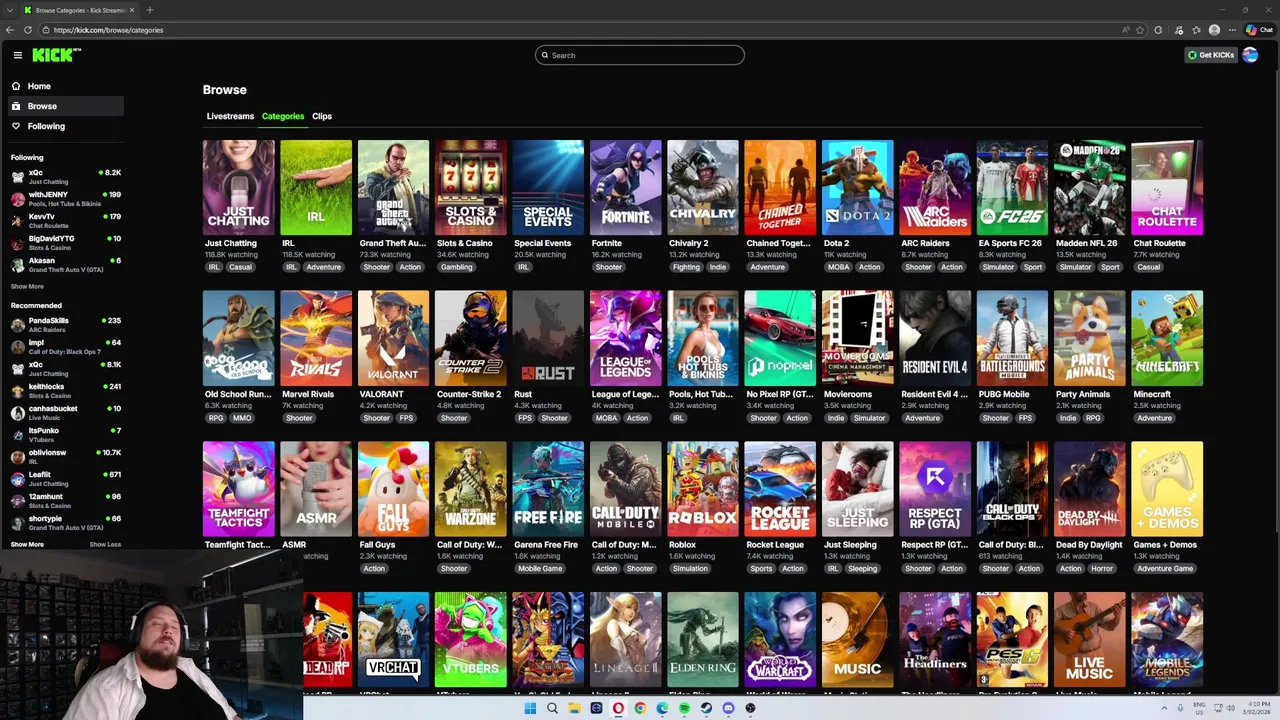
Task: Open the Minecraft category thumbnail
Action: coord(1167,338)
